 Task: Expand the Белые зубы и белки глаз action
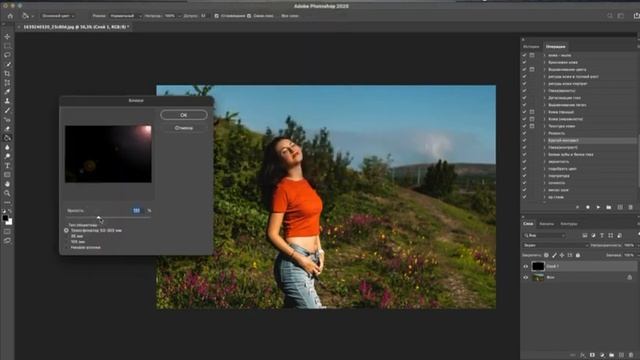(544, 155)
